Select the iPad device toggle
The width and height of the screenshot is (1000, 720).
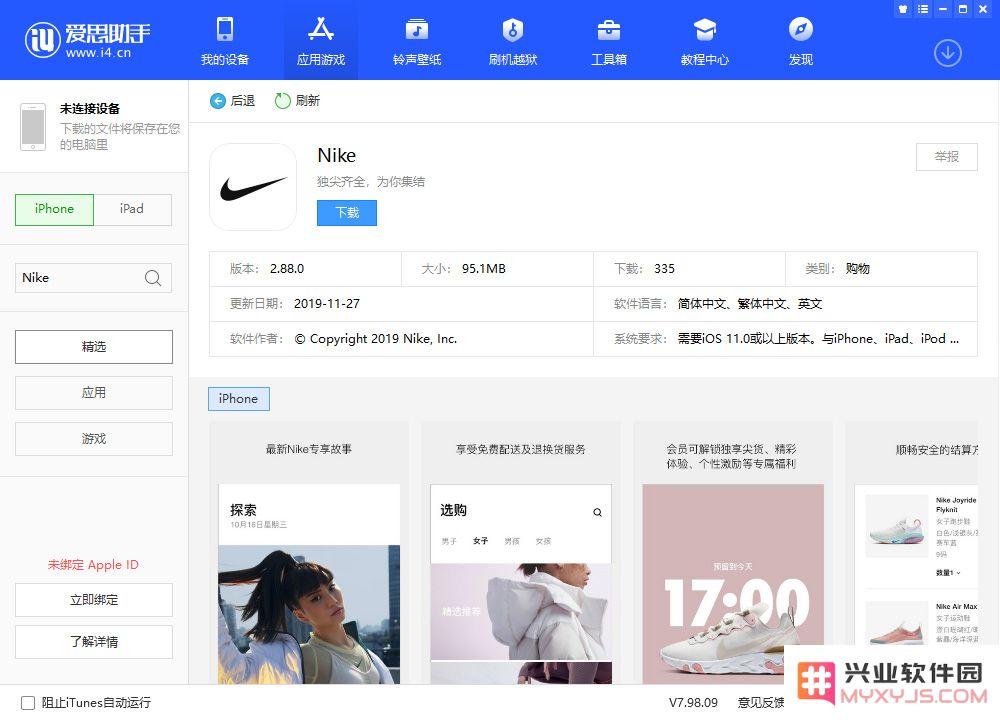(132, 209)
